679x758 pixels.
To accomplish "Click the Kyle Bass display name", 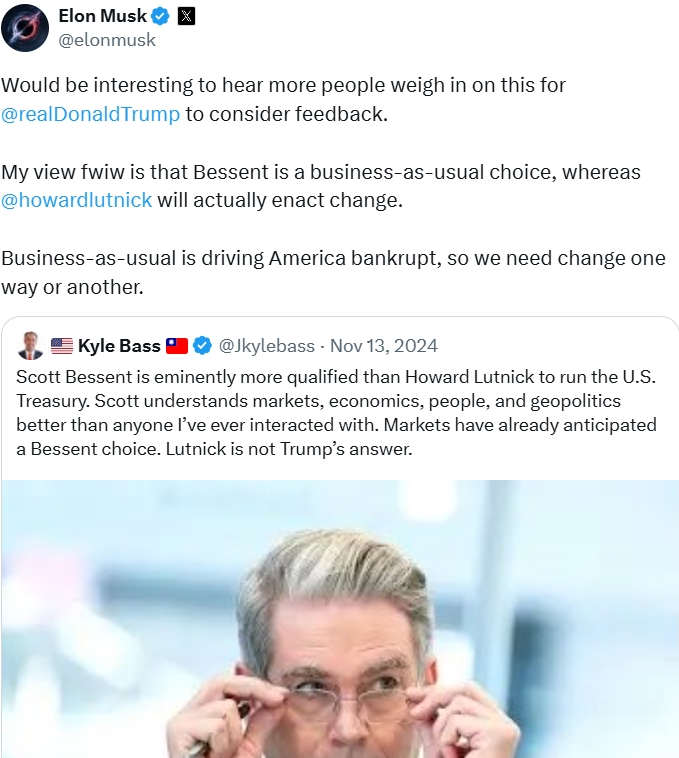I will (x=119, y=346).
